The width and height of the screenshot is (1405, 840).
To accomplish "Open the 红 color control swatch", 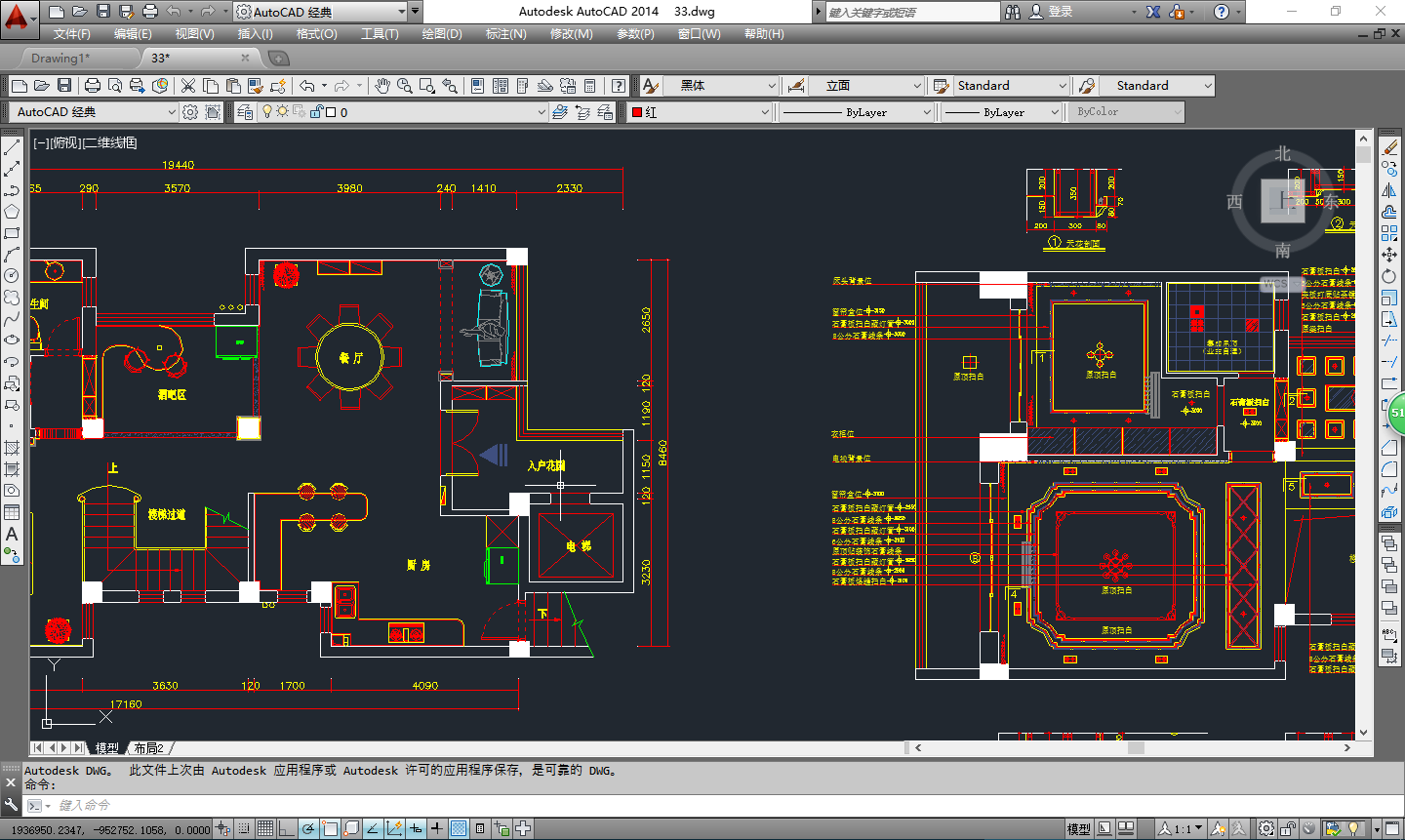I will (701, 112).
